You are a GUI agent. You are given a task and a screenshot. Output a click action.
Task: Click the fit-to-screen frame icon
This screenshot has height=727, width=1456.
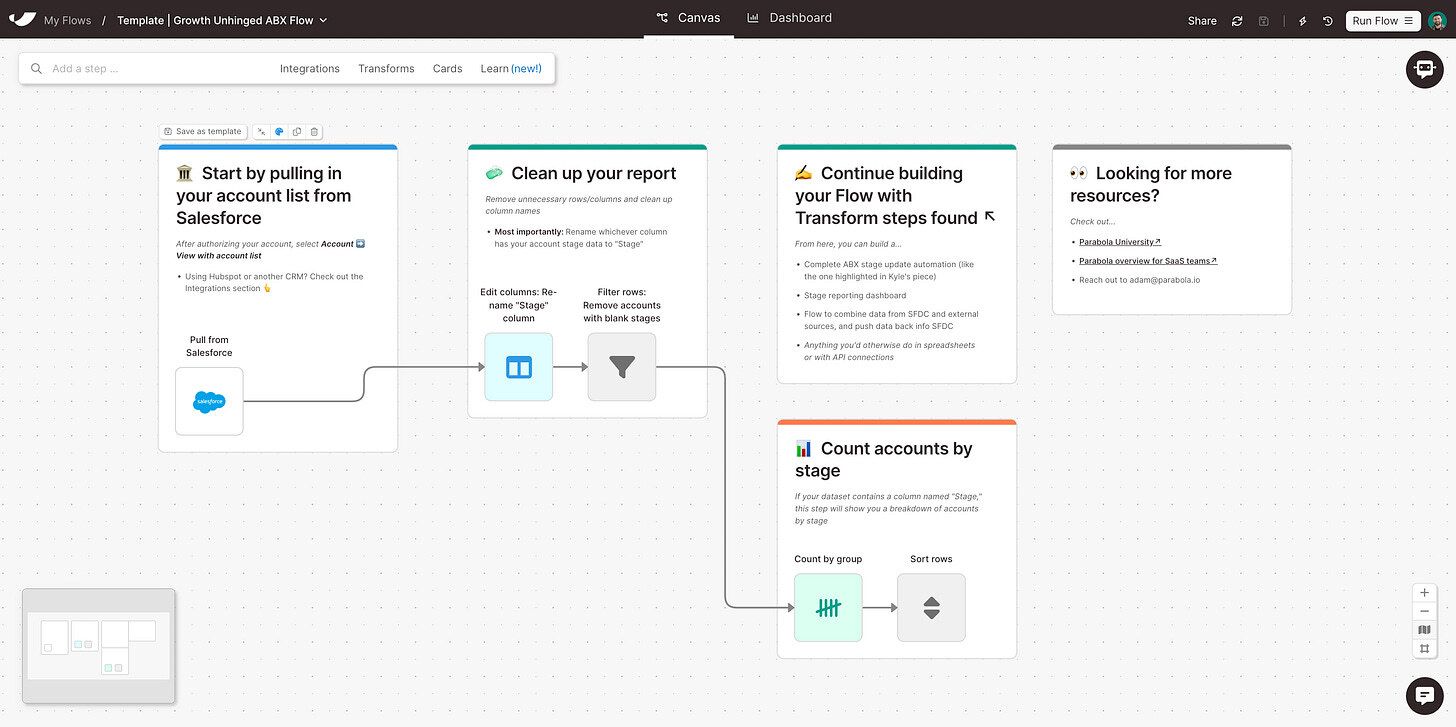tap(1424, 649)
